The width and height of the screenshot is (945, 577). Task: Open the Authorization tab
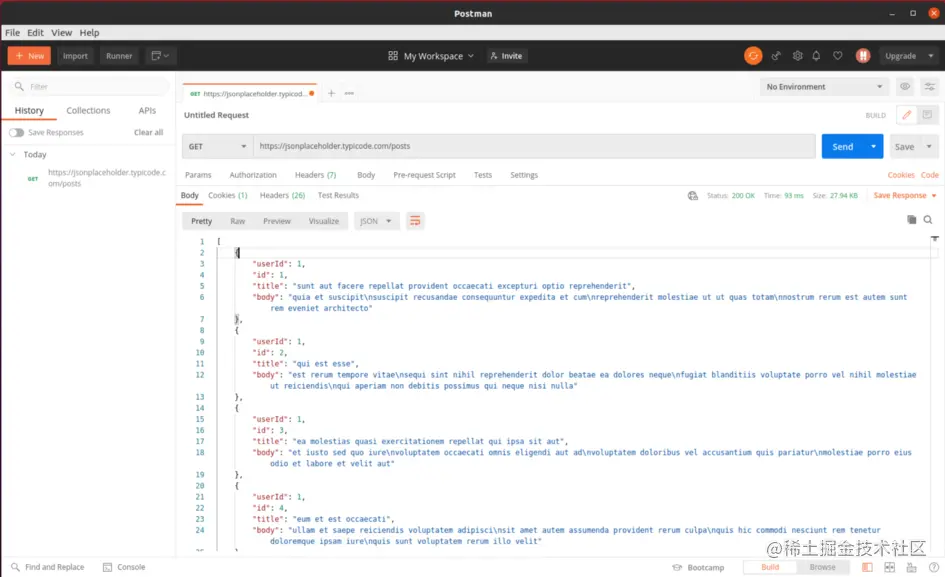[x=253, y=175]
